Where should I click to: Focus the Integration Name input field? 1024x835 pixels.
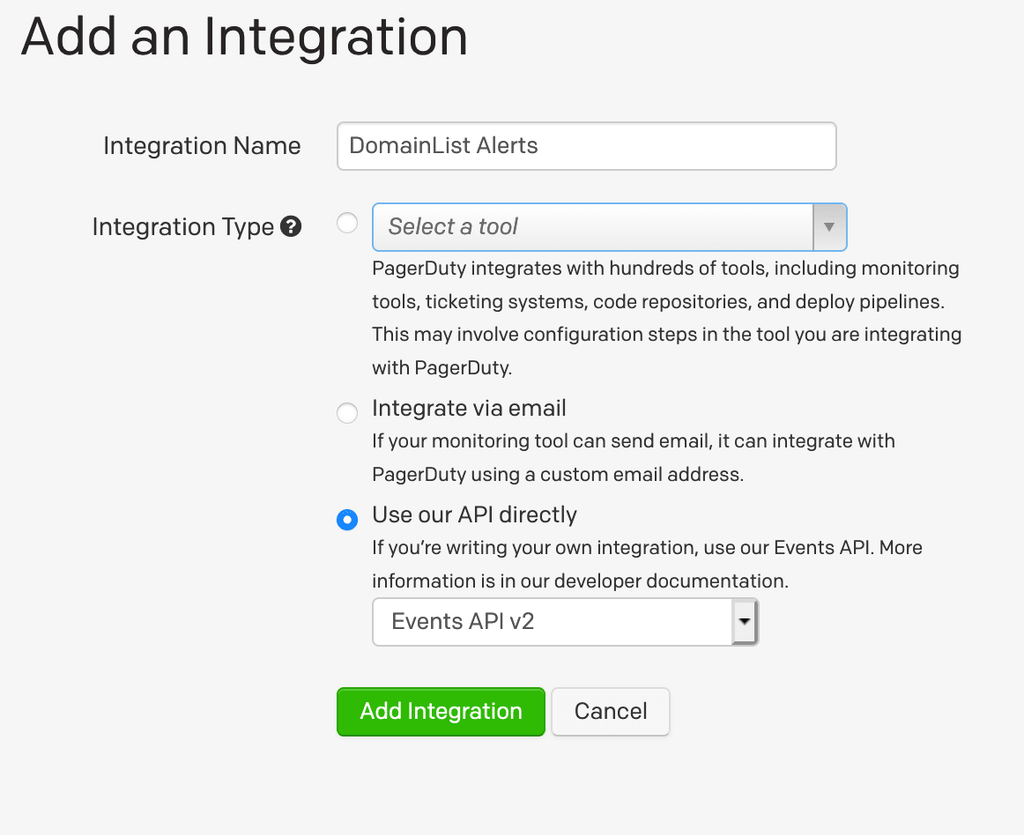tap(586, 146)
